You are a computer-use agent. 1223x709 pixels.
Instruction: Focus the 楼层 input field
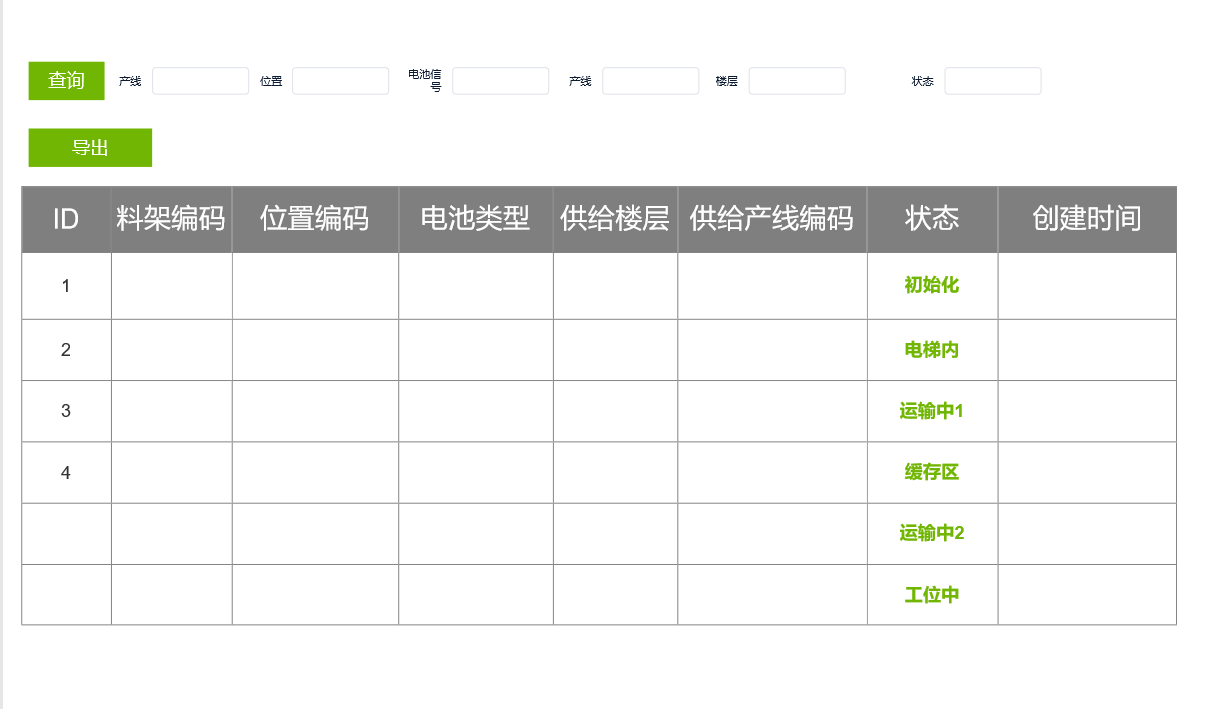tap(797, 81)
